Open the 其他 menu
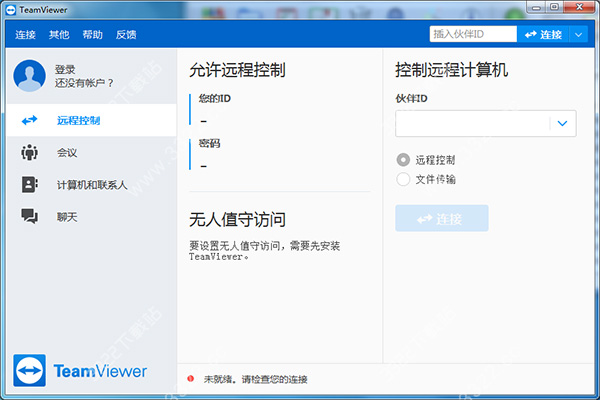This screenshot has height=400, width=600. pyautogui.click(x=59, y=34)
